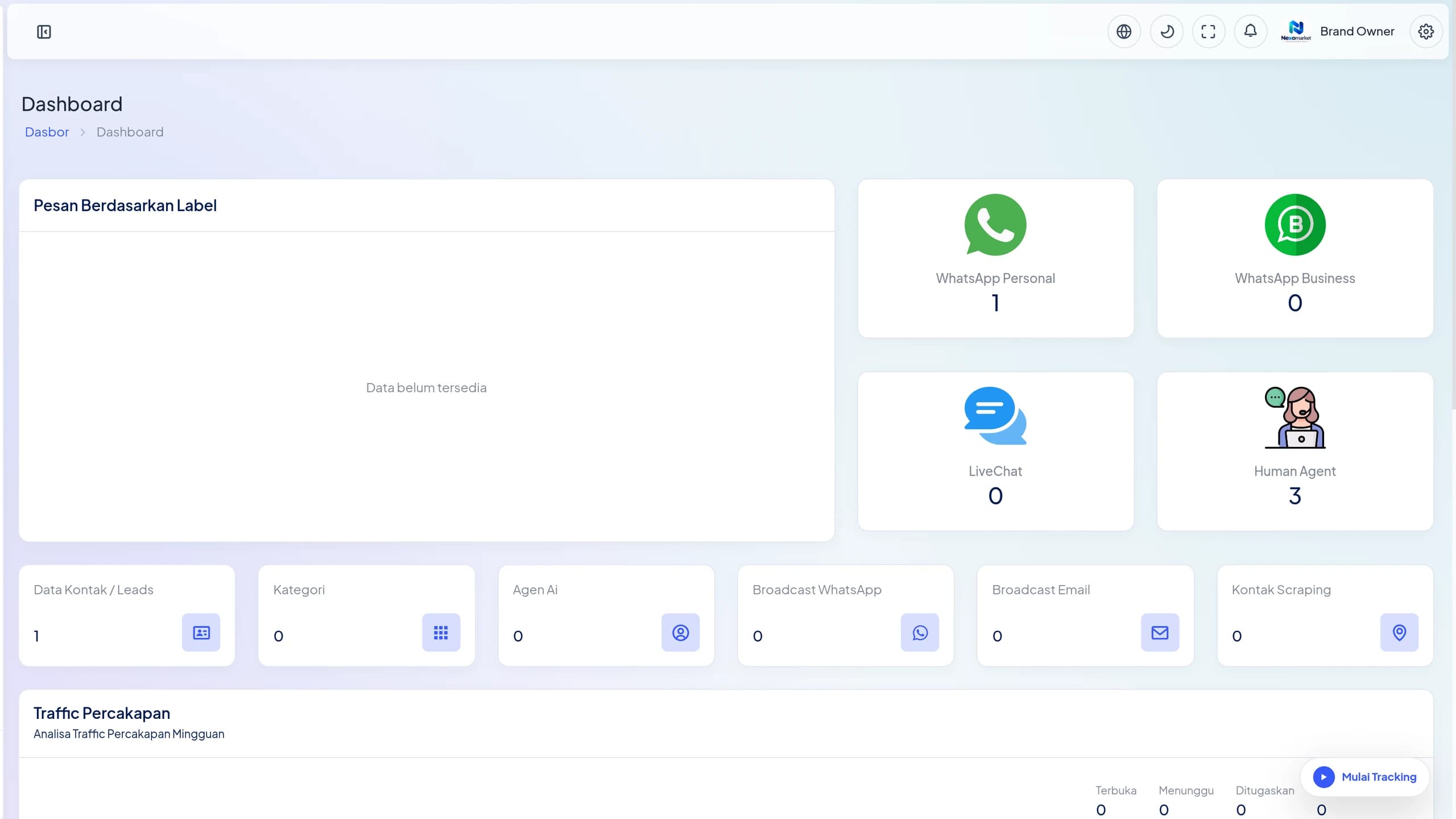The height and width of the screenshot is (819, 1456).
Task: Click the WhatsApp Business icon
Action: 1295,225
